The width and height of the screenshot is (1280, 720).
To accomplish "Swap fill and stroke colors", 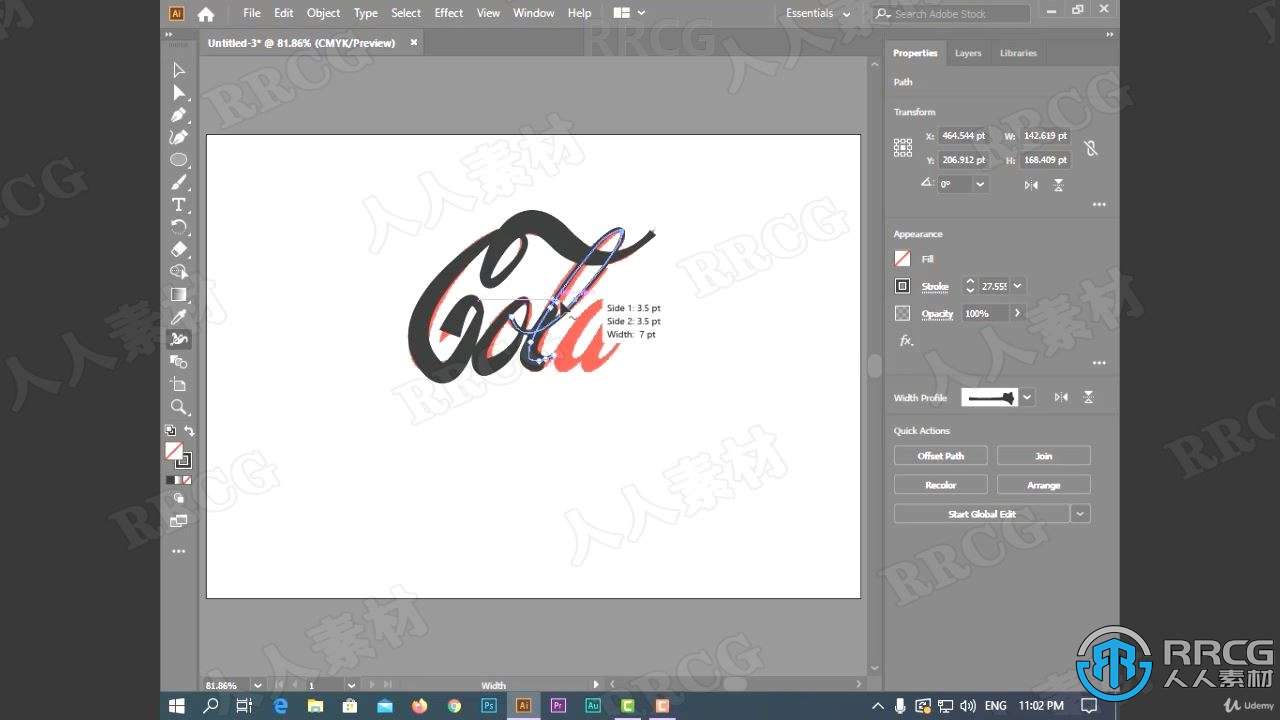I will coord(189,431).
